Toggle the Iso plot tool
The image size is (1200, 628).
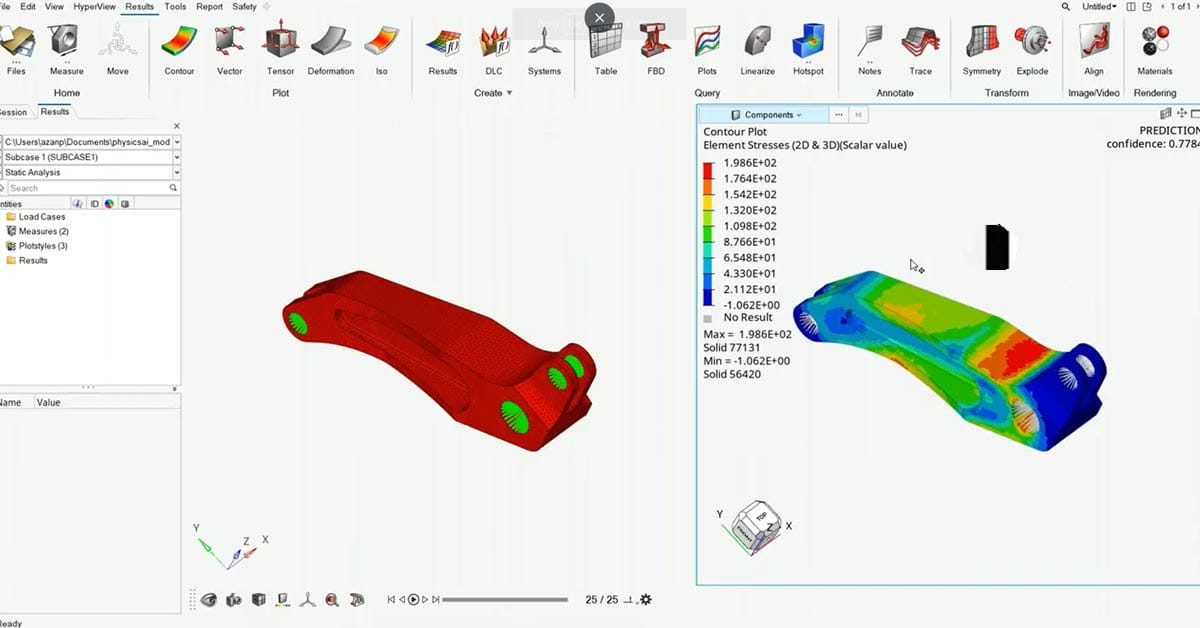[x=379, y=45]
